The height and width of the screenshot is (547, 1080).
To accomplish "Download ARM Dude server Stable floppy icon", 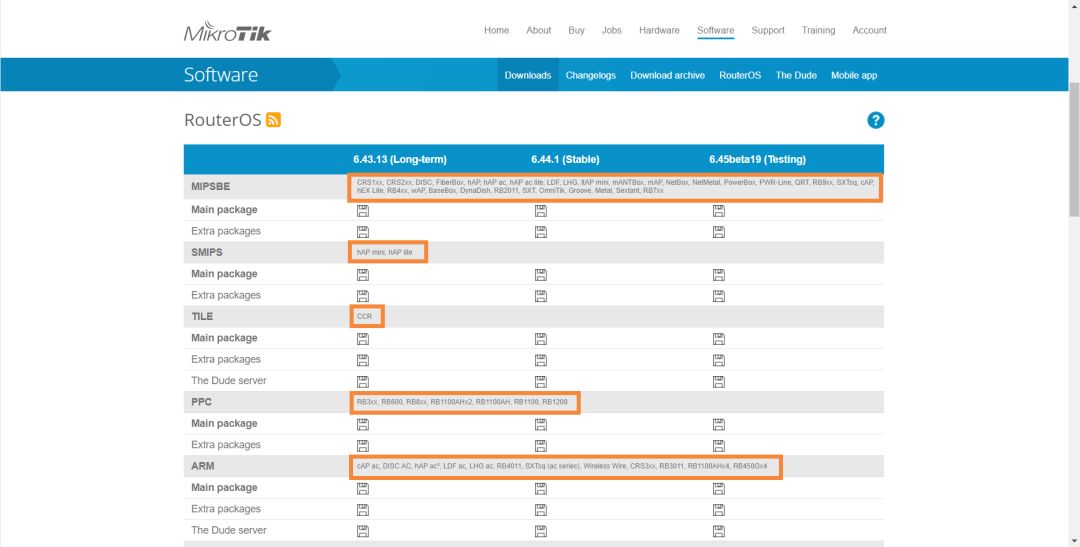I will [540, 531].
